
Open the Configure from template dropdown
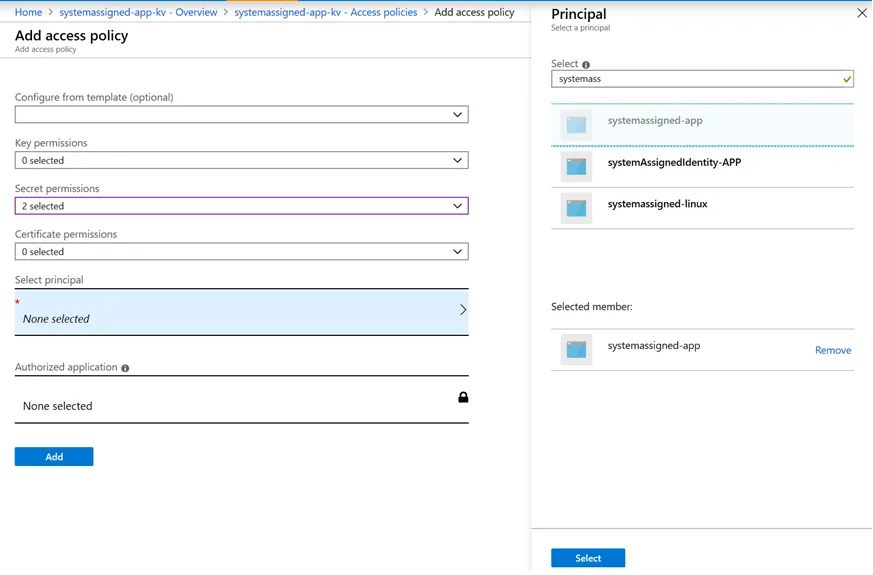pos(241,115)
